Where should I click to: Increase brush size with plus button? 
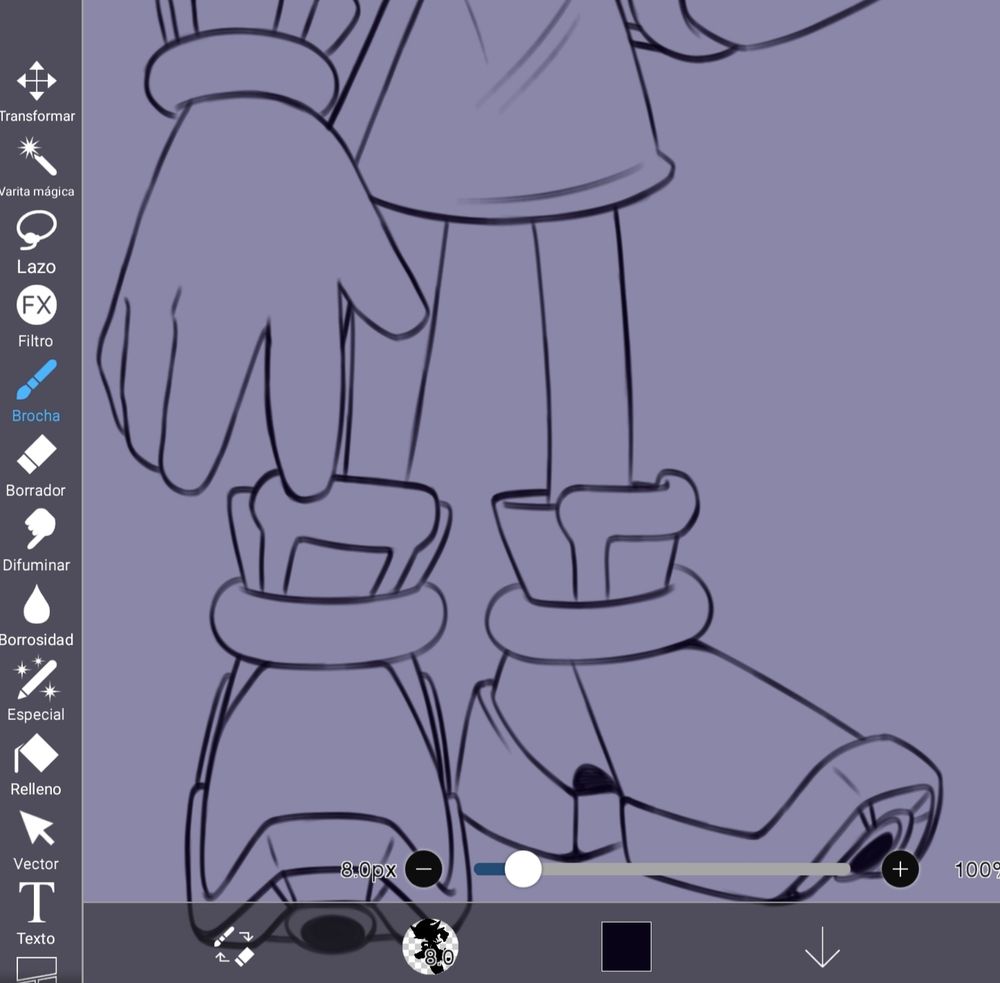coord(900,869)
